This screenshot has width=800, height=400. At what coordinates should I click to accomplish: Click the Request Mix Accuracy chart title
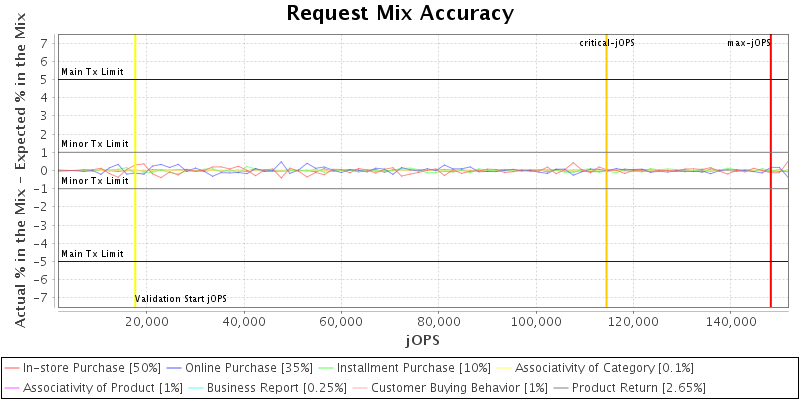pyautogui.click(x=400, y=13)
